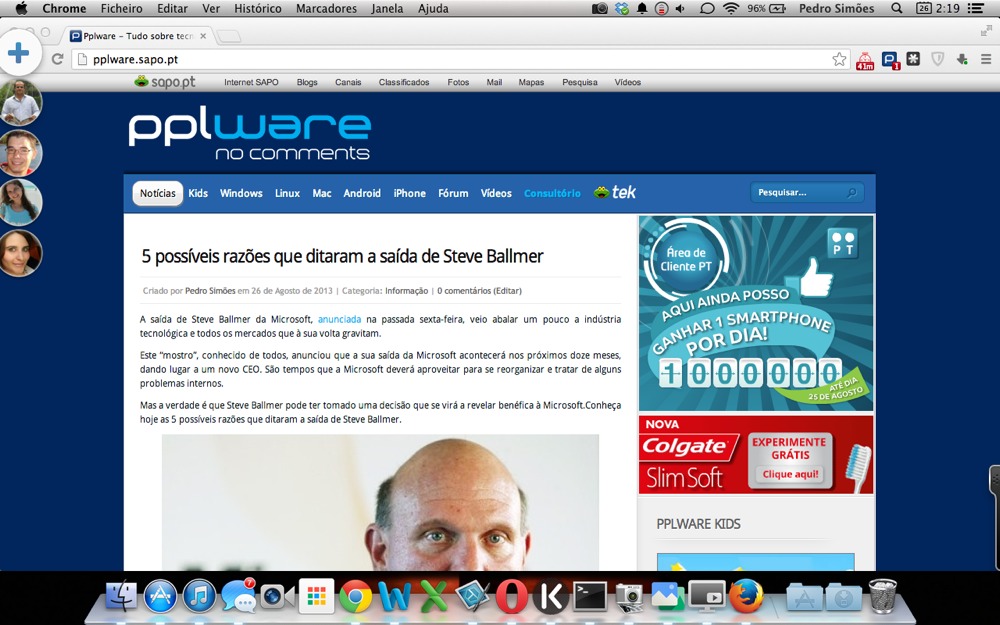
Task: Open the Downloads folder in the dock
Action: (843, 598)
